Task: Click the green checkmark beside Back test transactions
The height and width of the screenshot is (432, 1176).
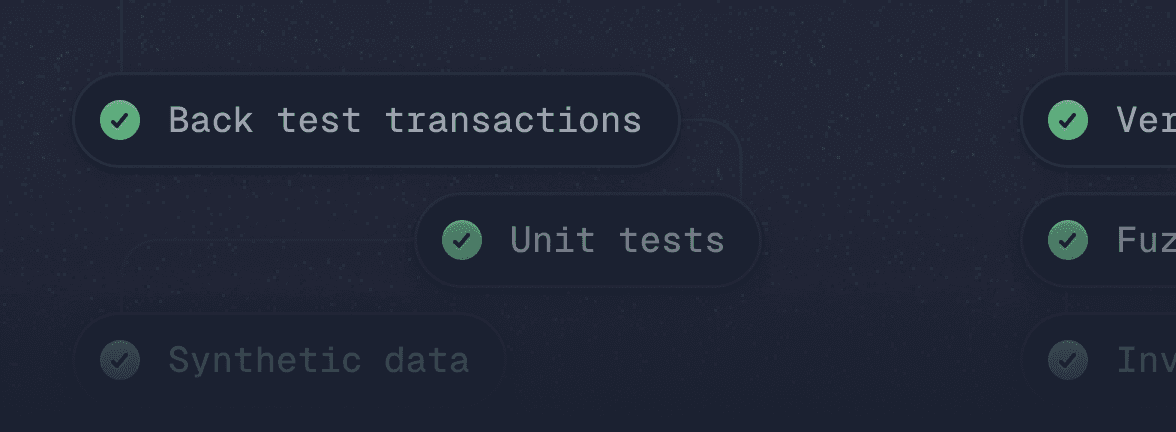Action: (120, 120)
